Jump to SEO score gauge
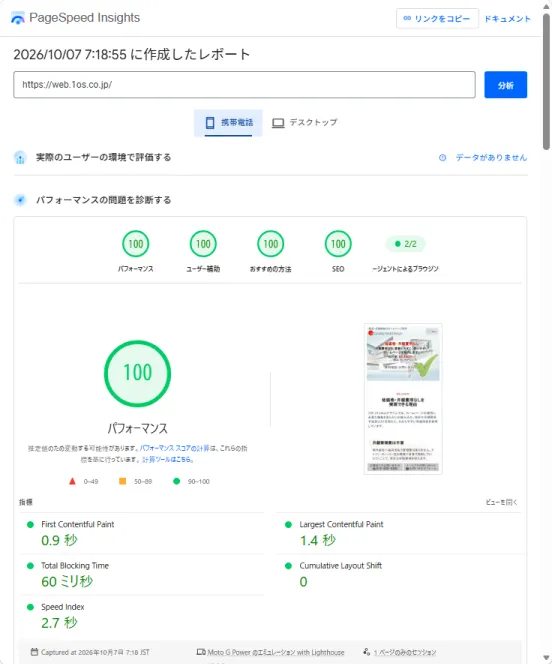The height and width of the screenshot is (664, 552). (x=338, y=244)
